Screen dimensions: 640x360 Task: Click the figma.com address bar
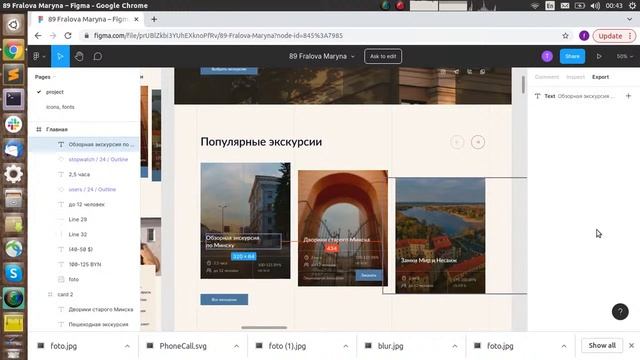point(318,36)
